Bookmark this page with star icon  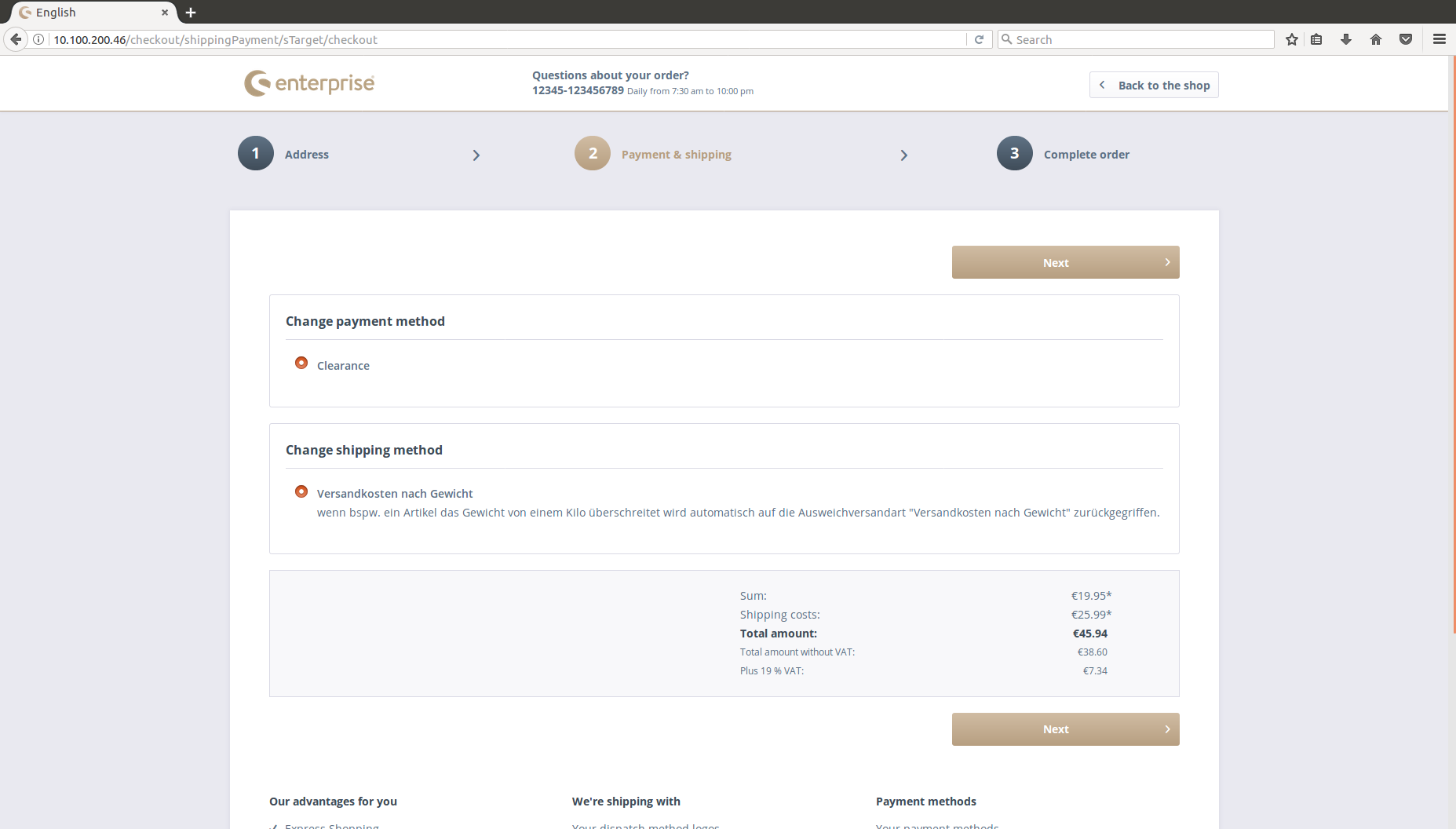pyautogui.click(x=1292, y=39)
